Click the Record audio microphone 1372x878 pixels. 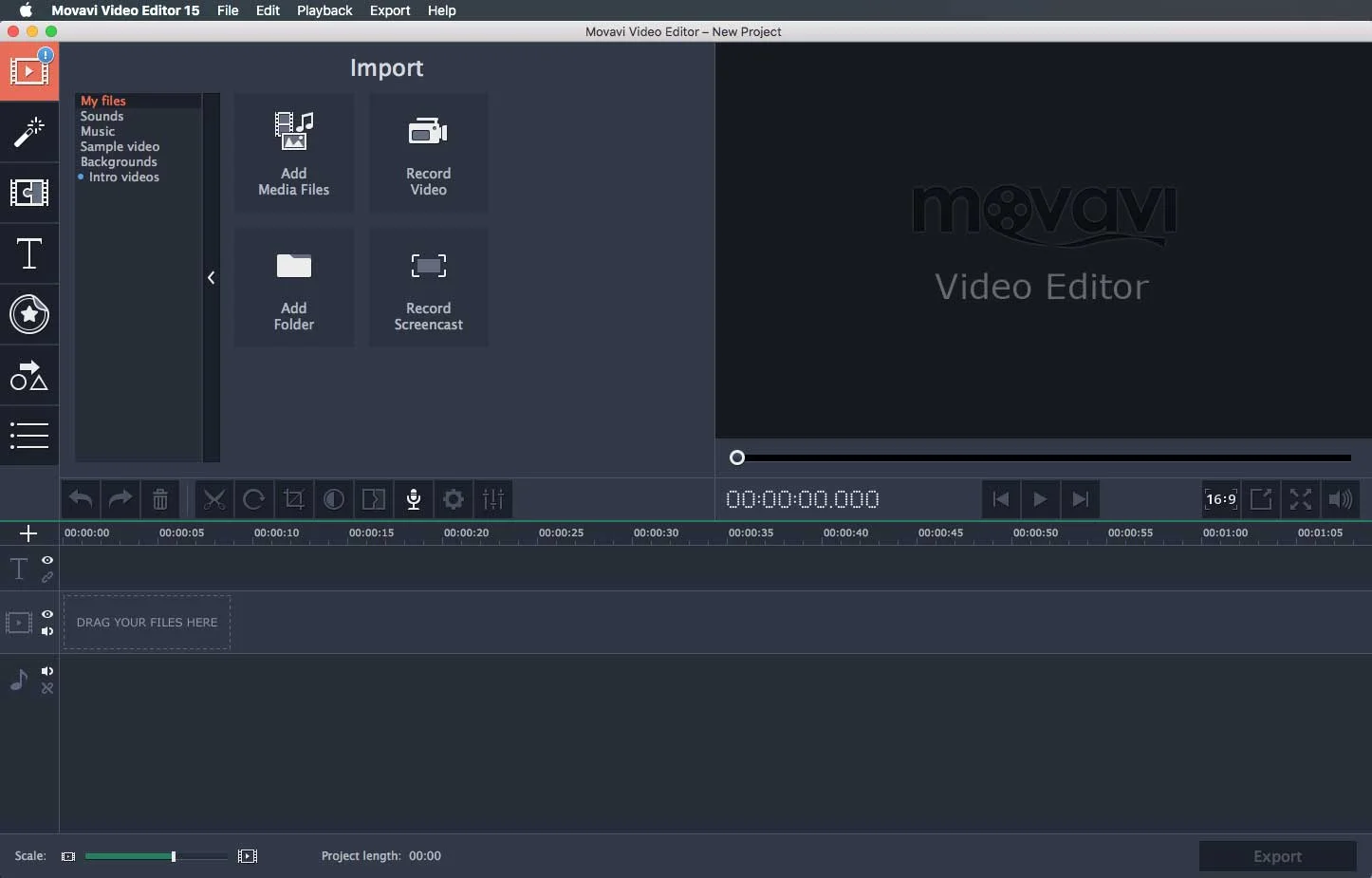pos(414,499)
